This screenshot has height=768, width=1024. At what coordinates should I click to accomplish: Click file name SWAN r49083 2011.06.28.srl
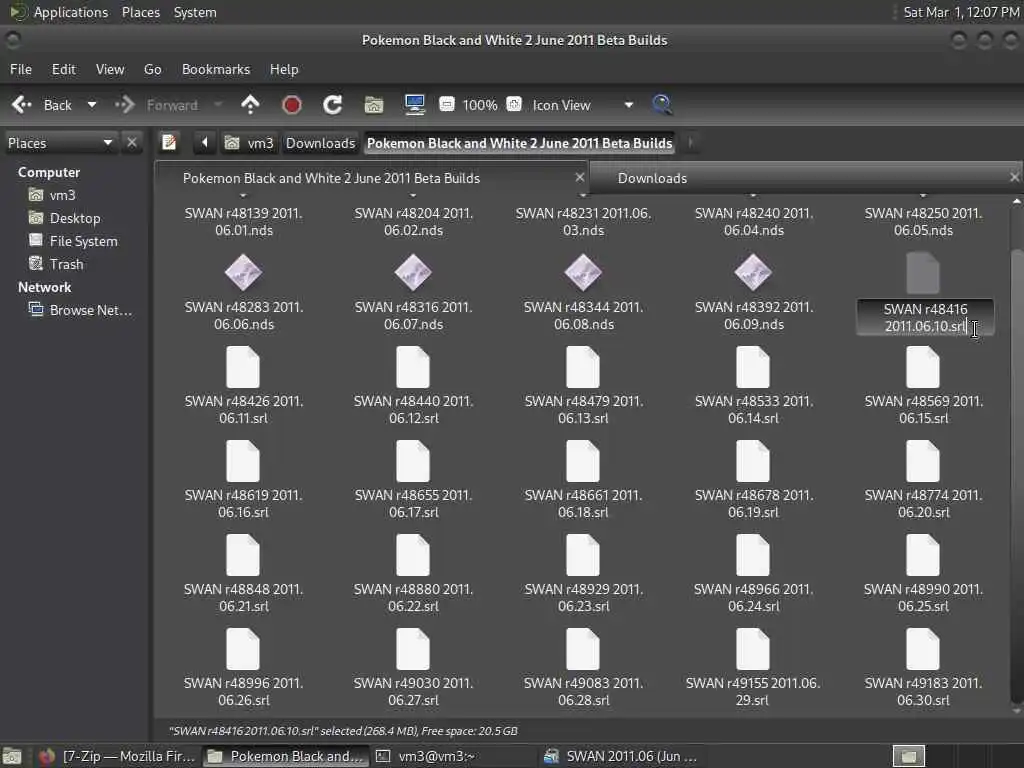click(583, 692)
